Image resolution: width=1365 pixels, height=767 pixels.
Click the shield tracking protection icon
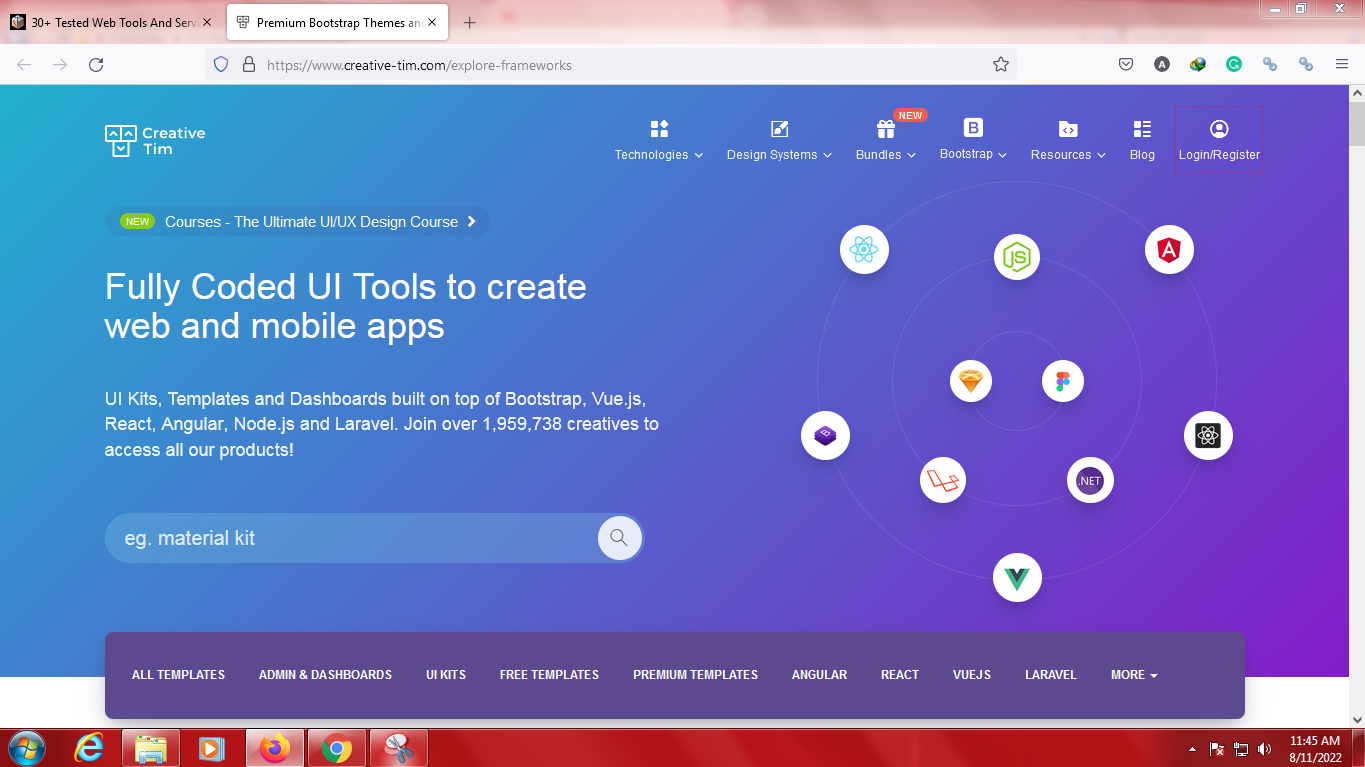pos(223,65)
